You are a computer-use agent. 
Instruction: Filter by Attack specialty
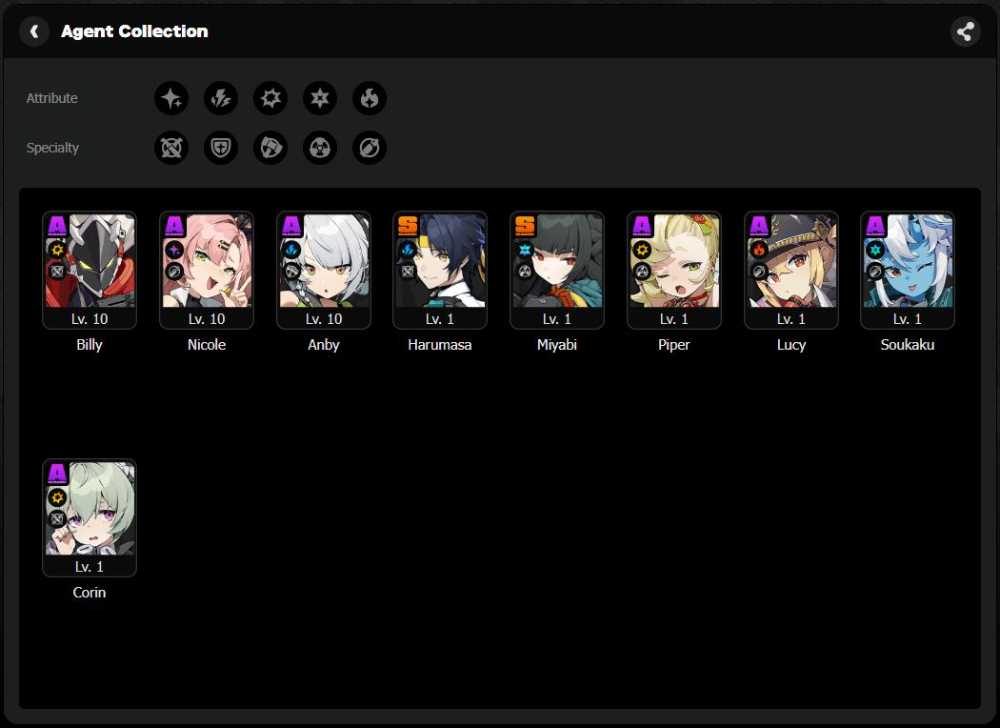171,148
